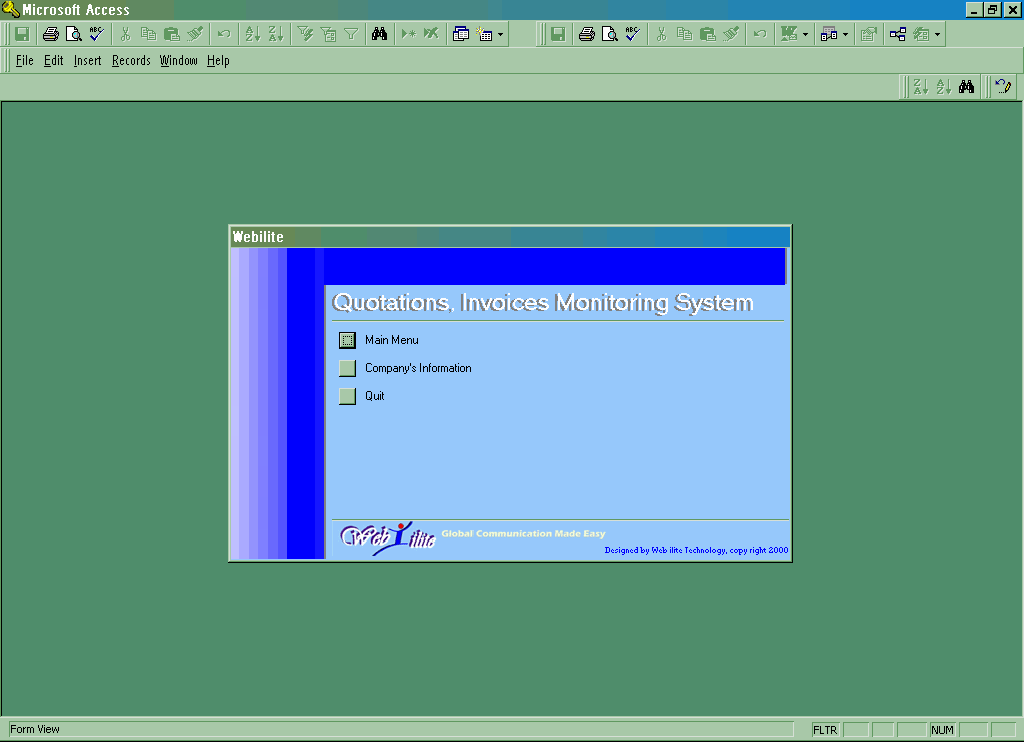Expand the New Object starburst dropdown arrow

click(500, 34)
